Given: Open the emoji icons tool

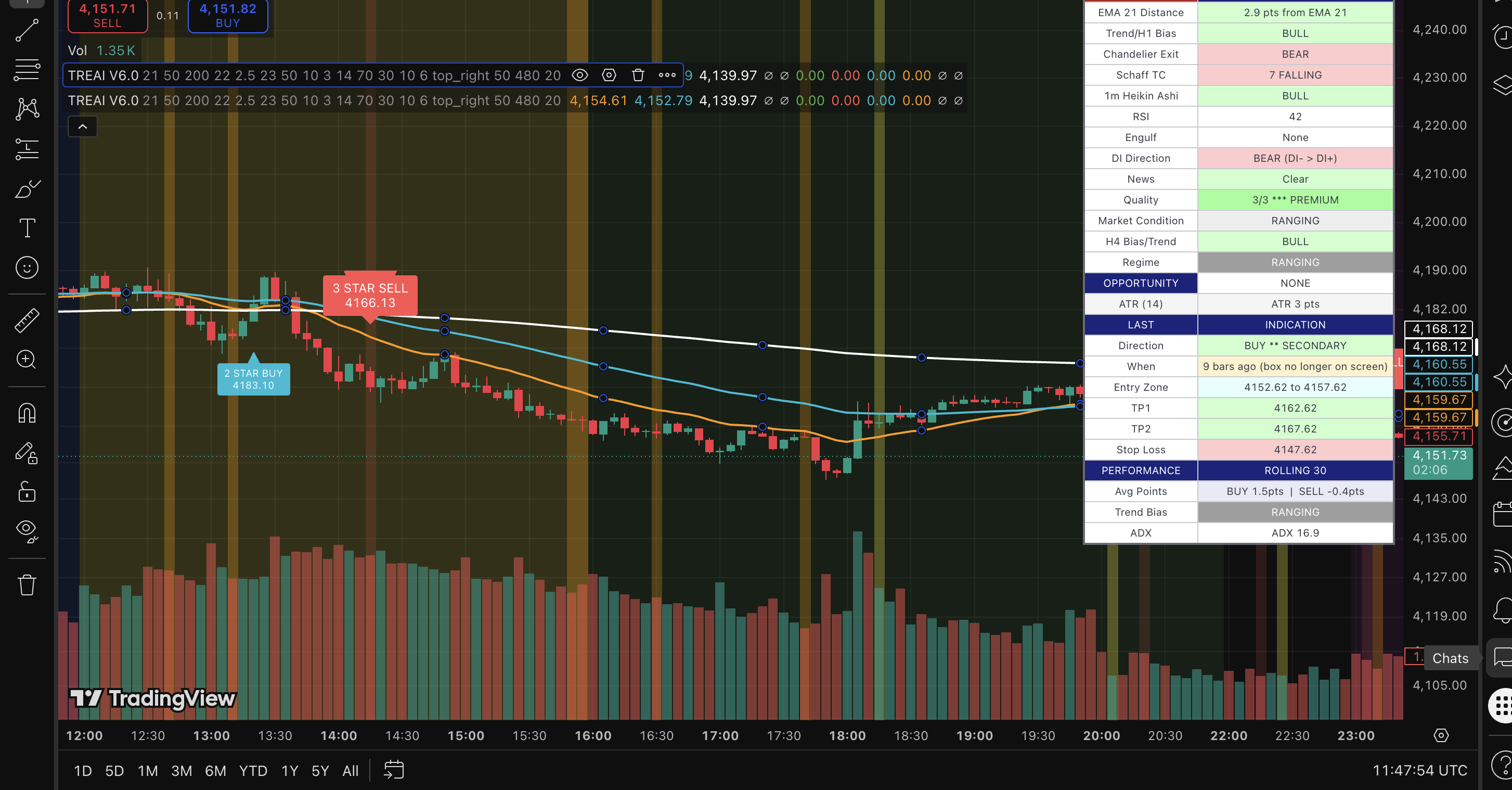Looking at the screenshot, I should pyautogui.click(x=27, y=268).
